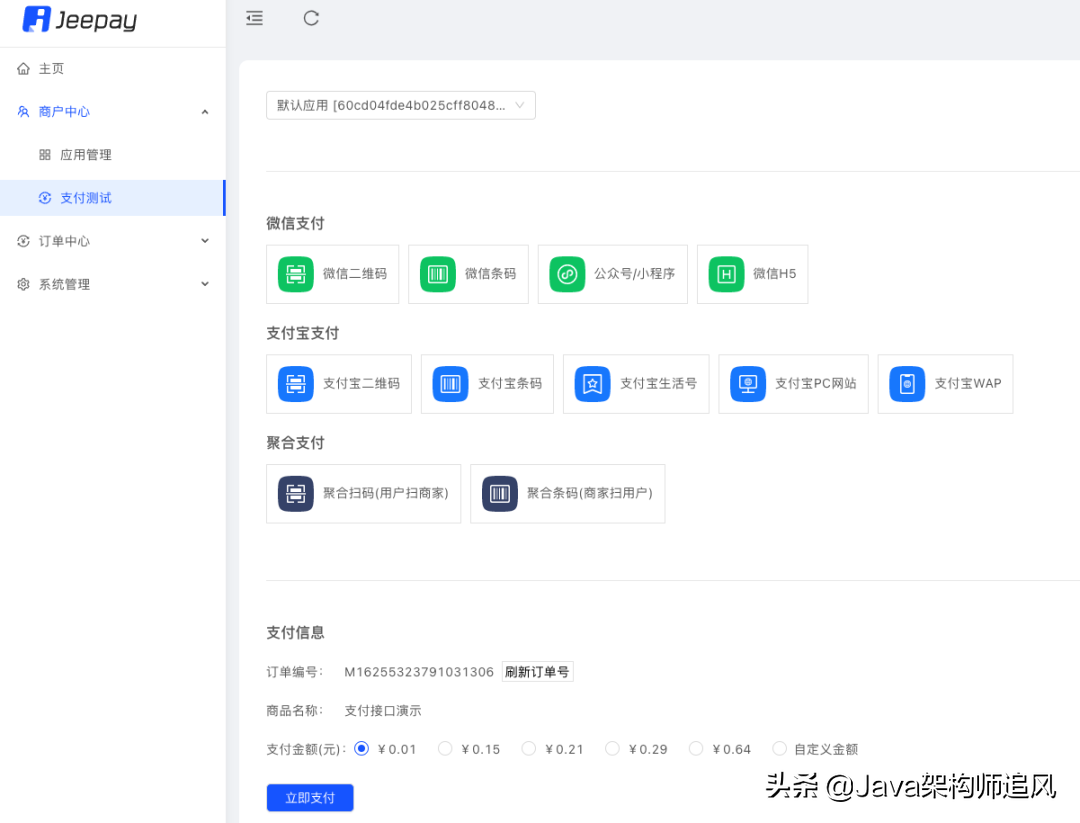Select the ¥0.15 payment amount
The image size is (1080, 823).
(x=445, y=748)
